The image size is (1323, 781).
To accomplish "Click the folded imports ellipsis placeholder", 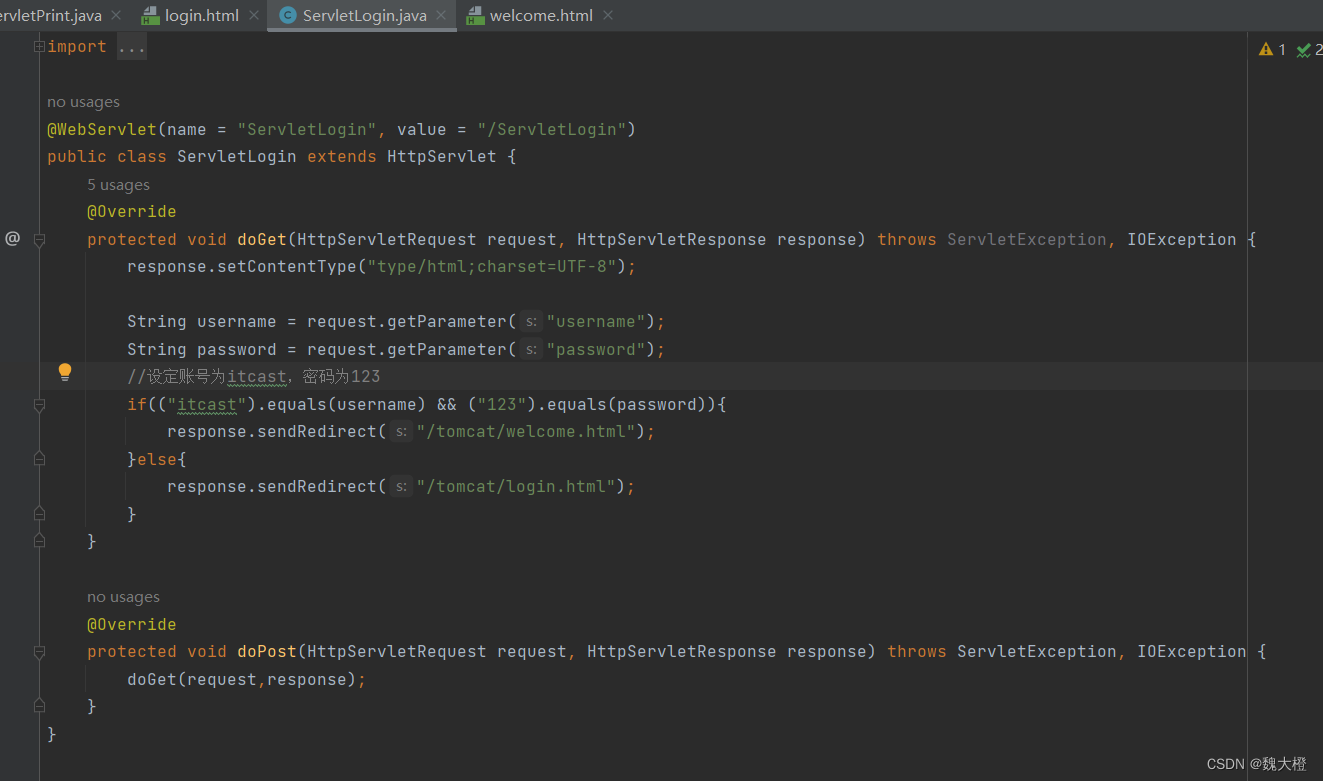I will coord(131,46).
